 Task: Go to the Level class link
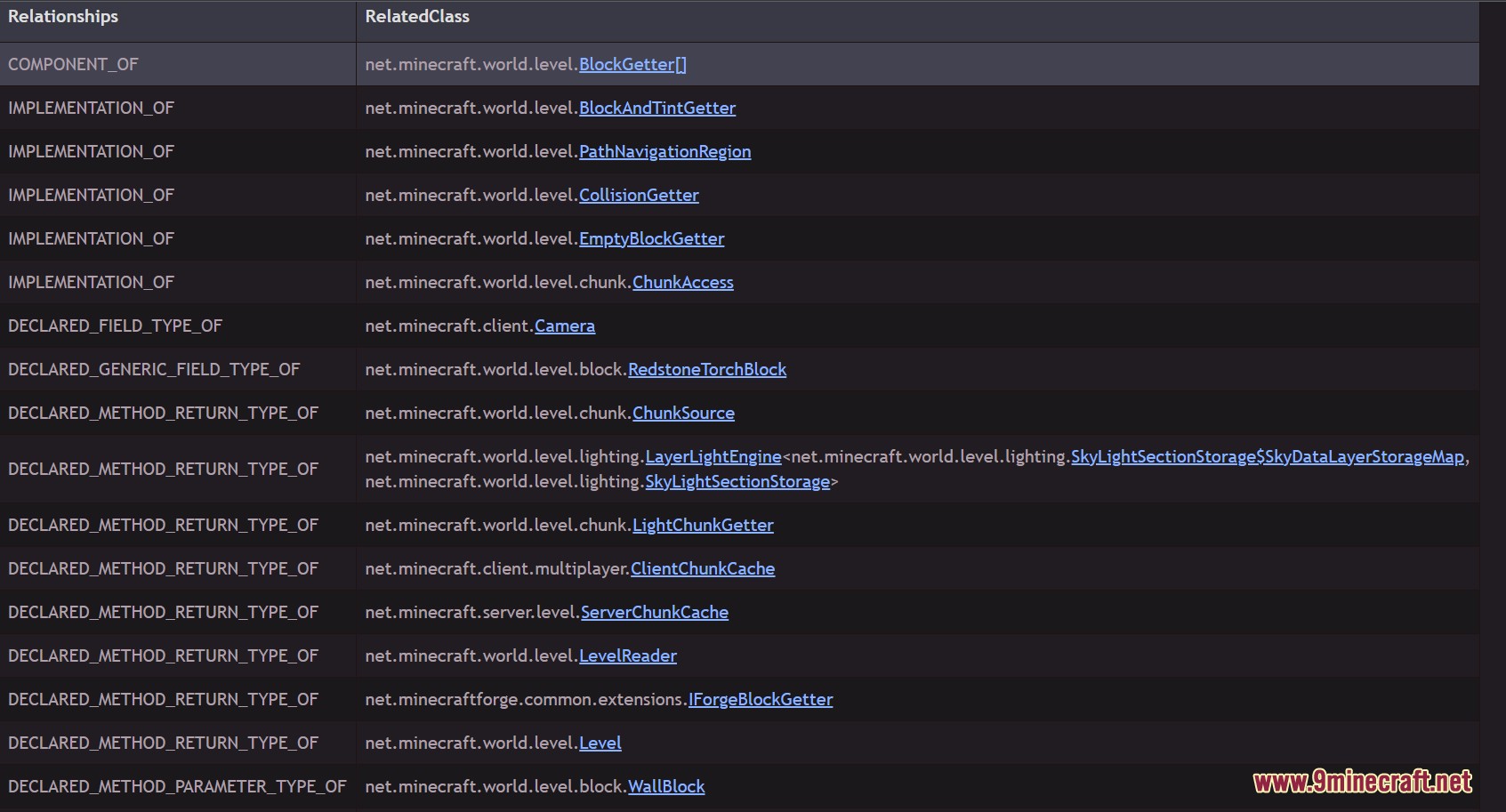point(600,743)
